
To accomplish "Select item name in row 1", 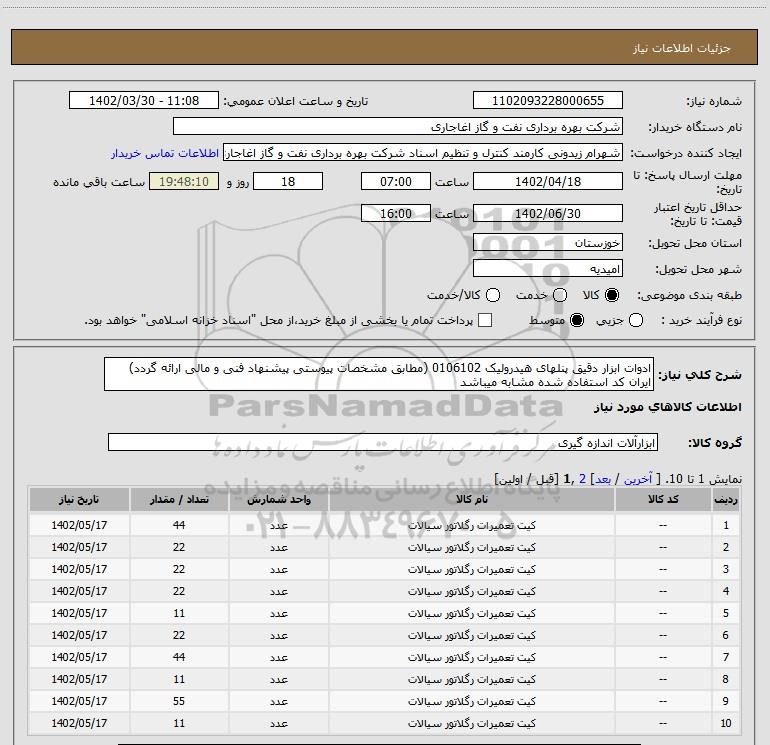I will pos(471,525).
